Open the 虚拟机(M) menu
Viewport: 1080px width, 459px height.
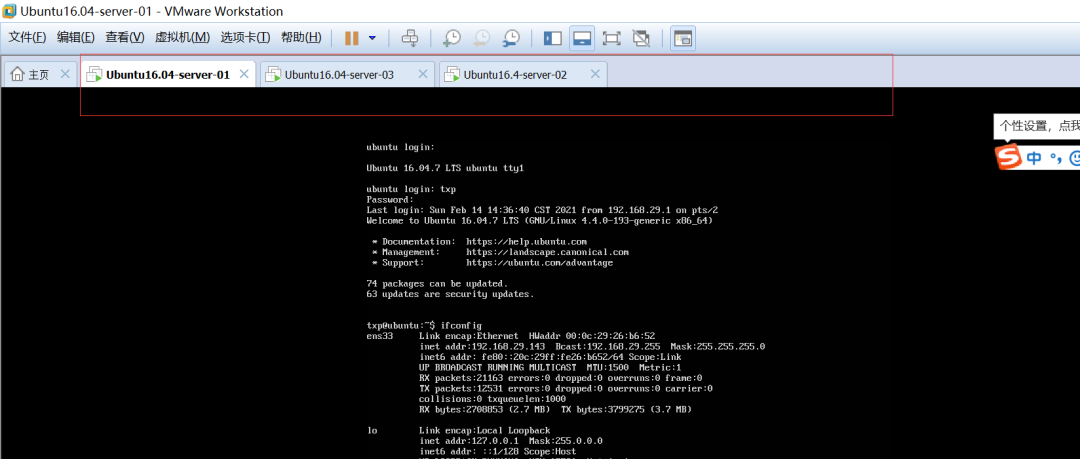pyautogui.click(x=183, y=38)
